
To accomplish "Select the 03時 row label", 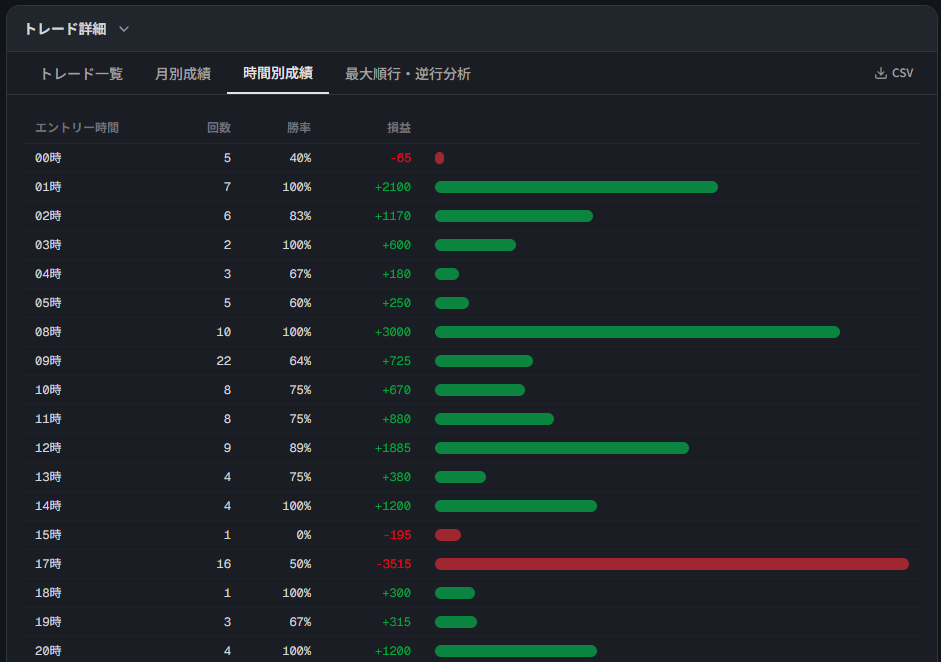I will click(48, 245).
